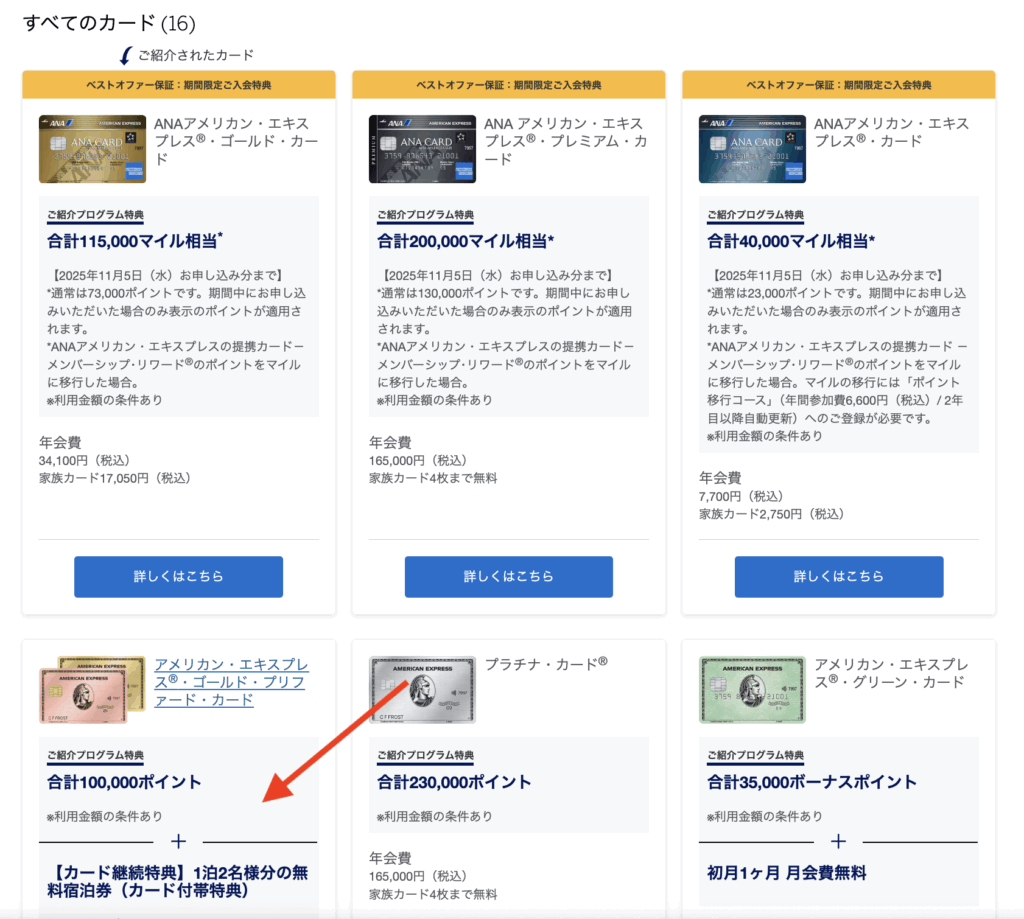Click plus icon under 合計100,000ポイント
This screenshot has height=919, width=1024.
point(179,842)
